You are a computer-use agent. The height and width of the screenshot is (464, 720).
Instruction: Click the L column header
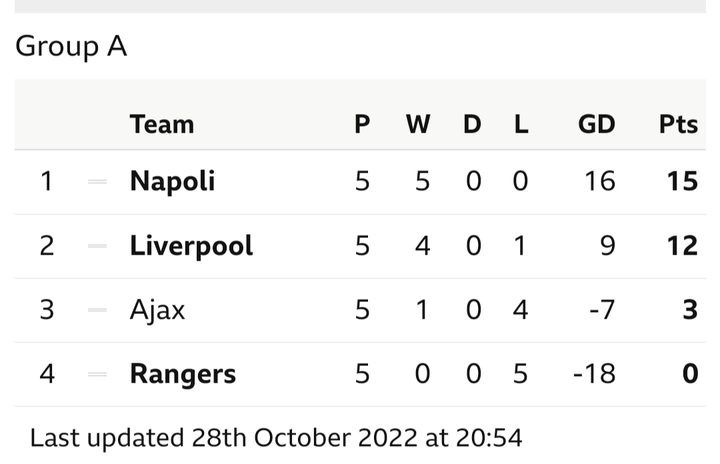[x=521, y=124]
